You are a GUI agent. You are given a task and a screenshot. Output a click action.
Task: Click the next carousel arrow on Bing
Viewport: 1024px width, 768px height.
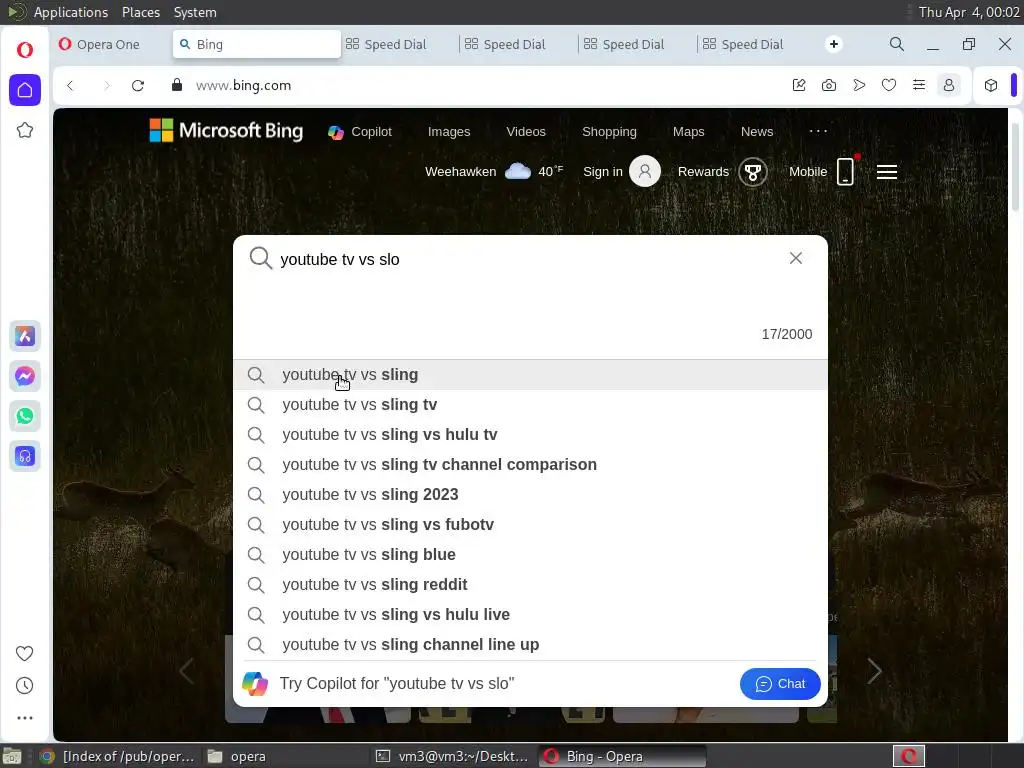point(874,671)
